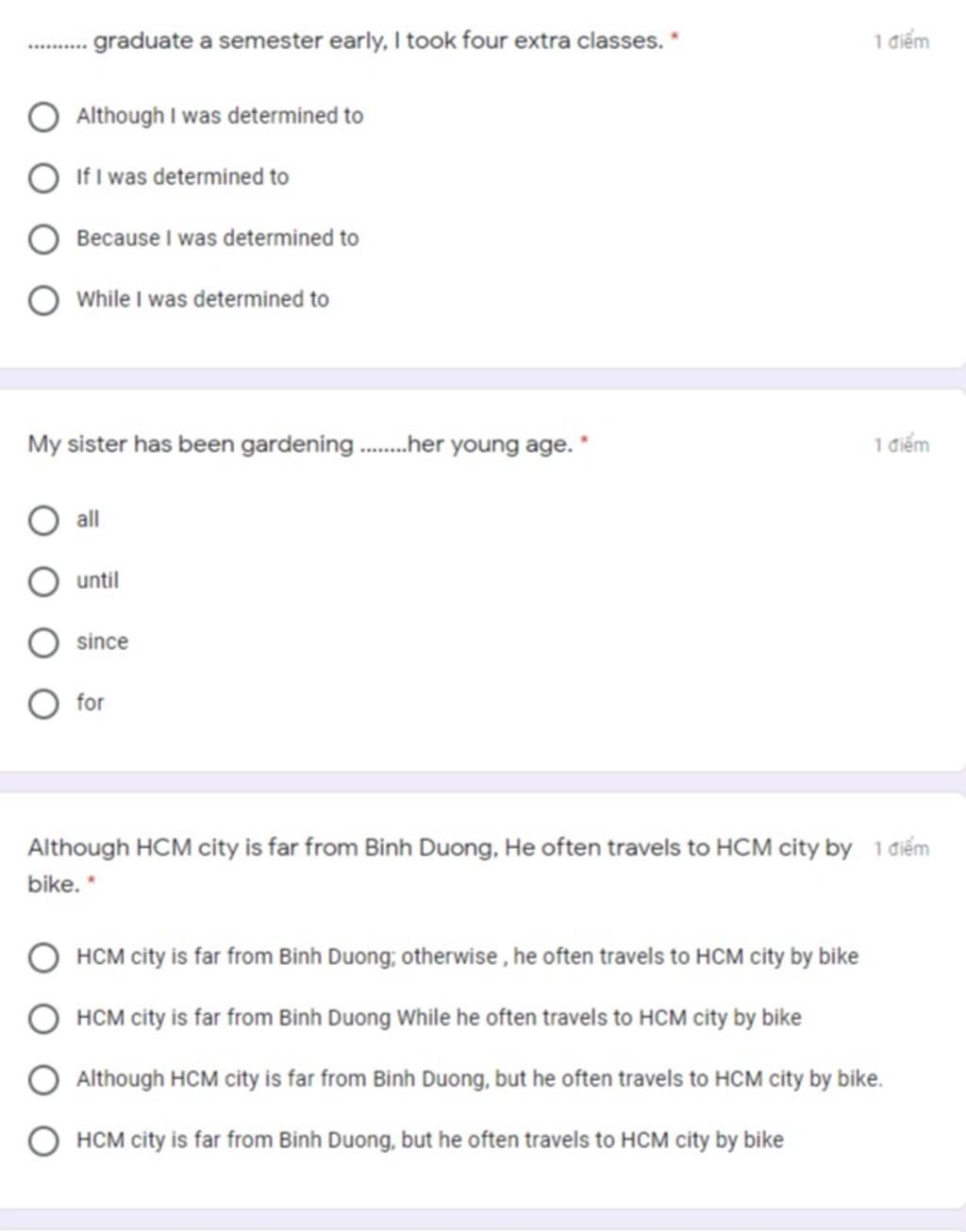The width and height of the screenshot is (966, 1232).
Task: Click the 'Although HCM city is far' question text
Action: (440, 865)
